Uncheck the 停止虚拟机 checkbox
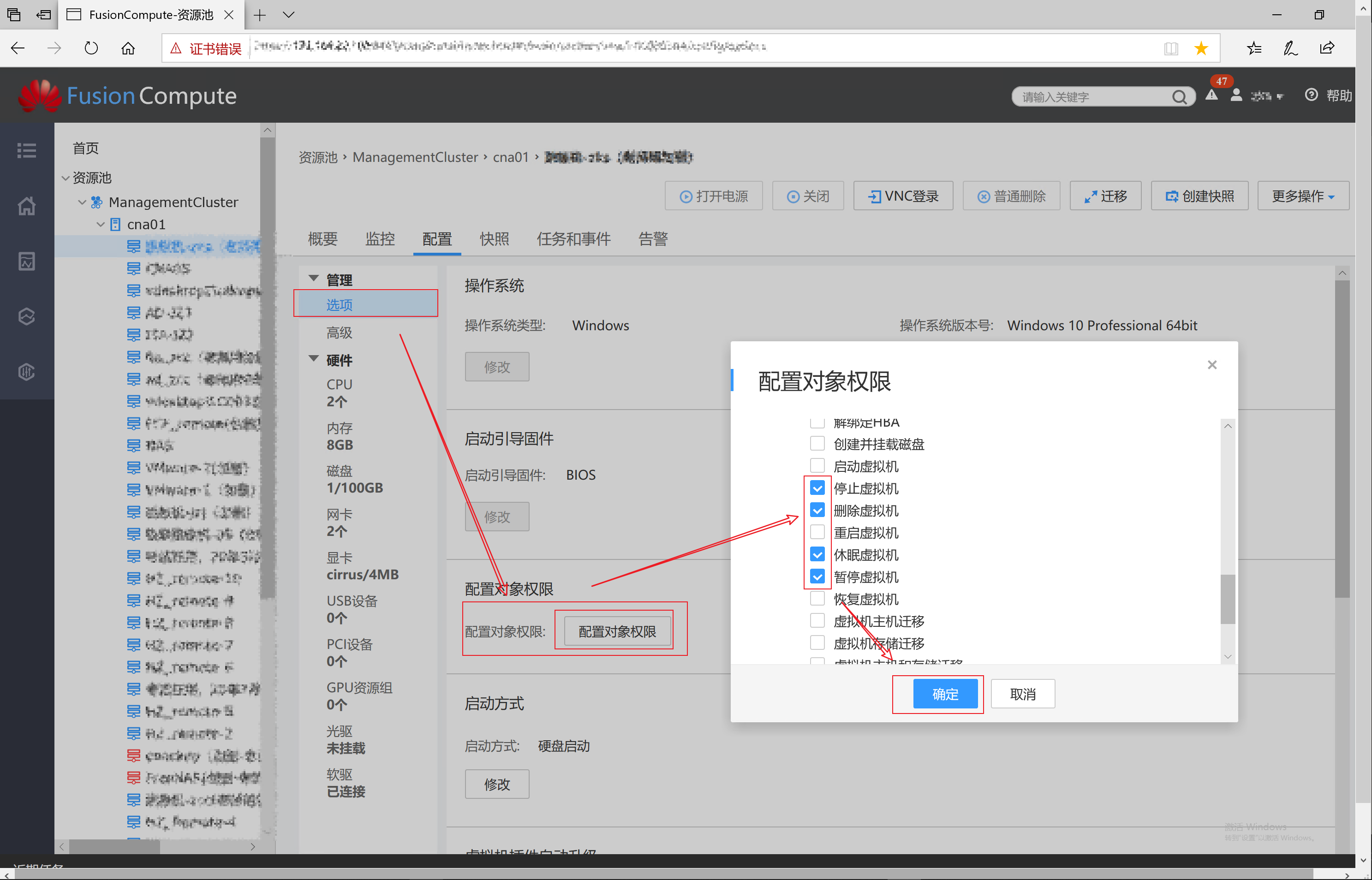This screenshot has width=1372, height=880. (x=817, y=488)
